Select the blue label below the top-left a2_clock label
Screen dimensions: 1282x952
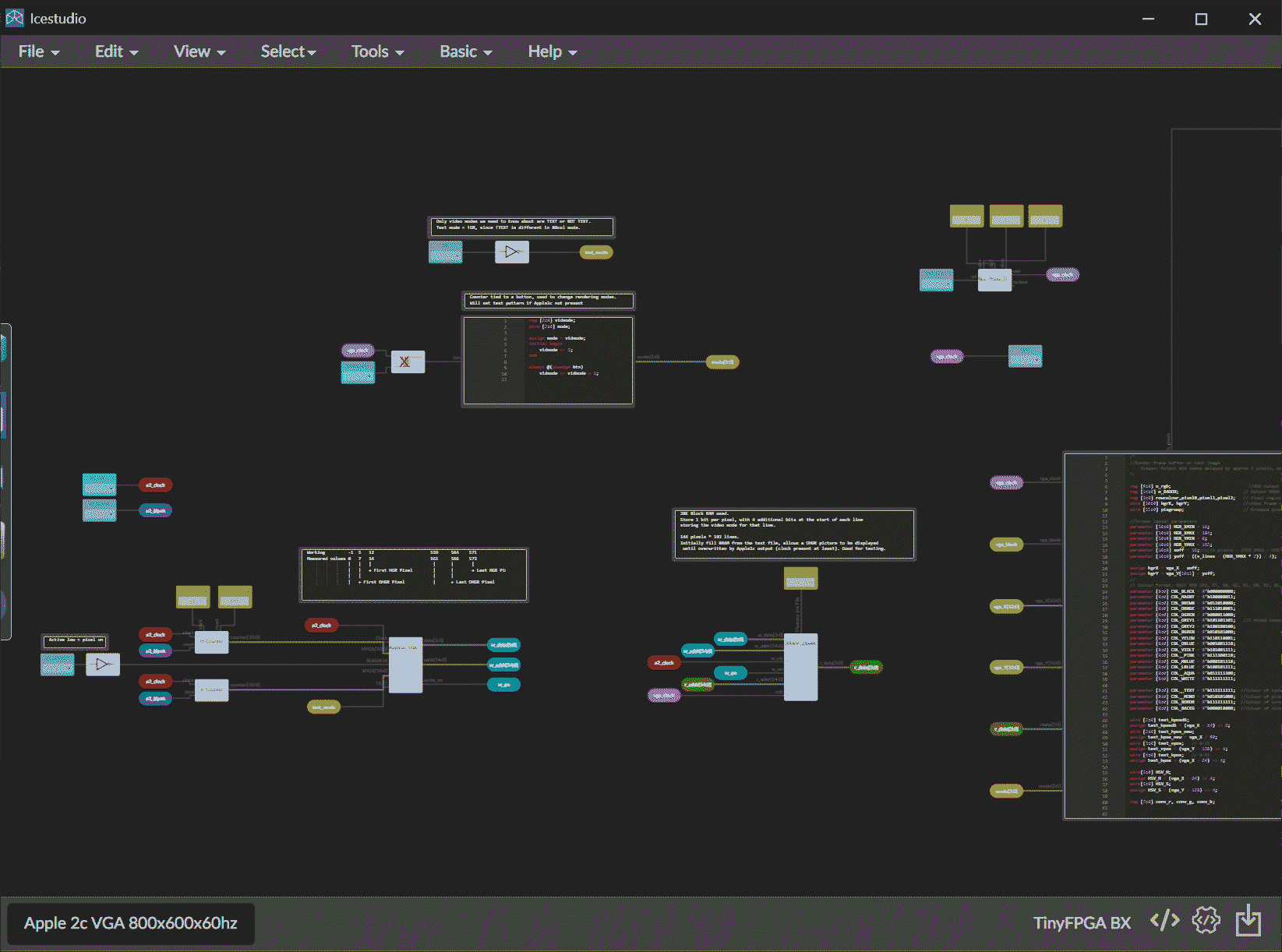(156, 511)
